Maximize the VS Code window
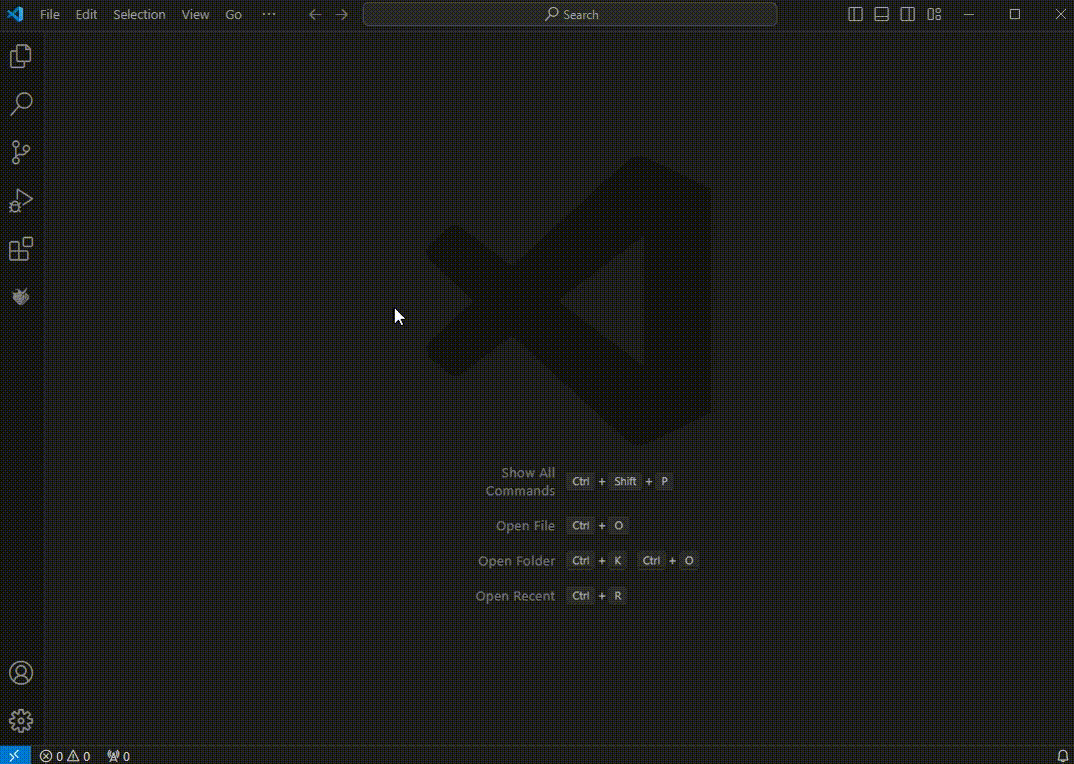 (1015, 14)
